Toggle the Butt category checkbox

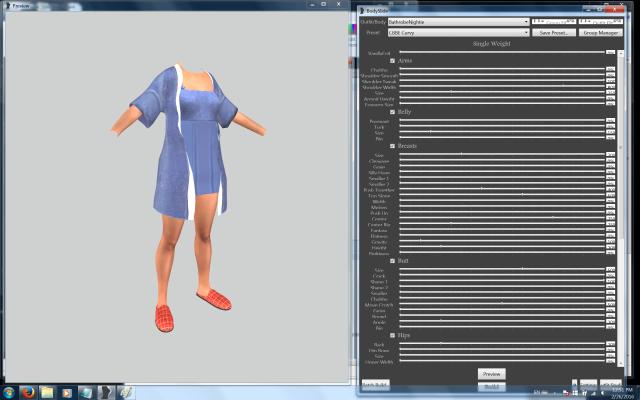coord(393,260)
